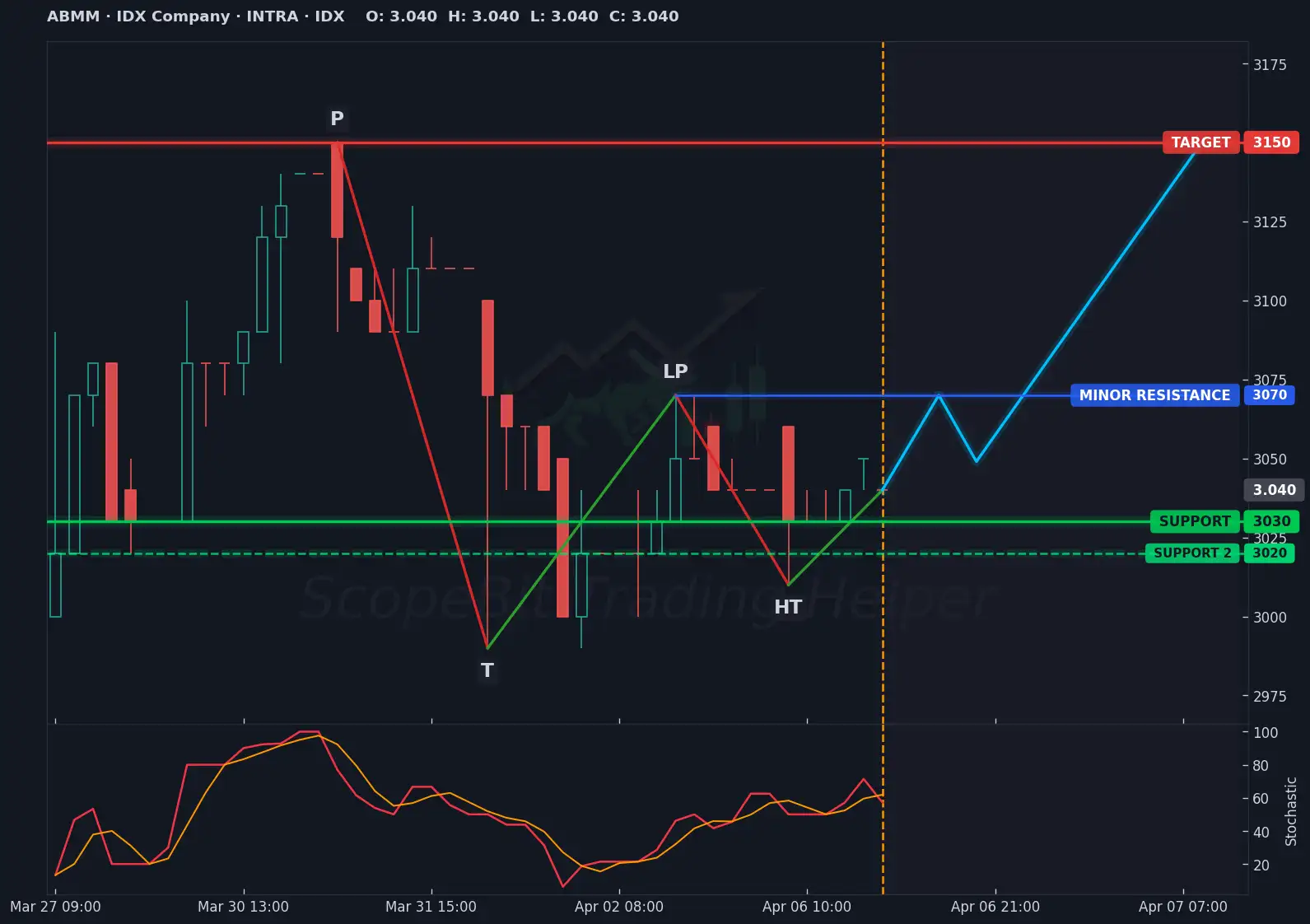This screenshot has width=1310, height=924.
Task: Click the 3030 support price tag
Action: pyautogui.click(x=1271, y=521)
